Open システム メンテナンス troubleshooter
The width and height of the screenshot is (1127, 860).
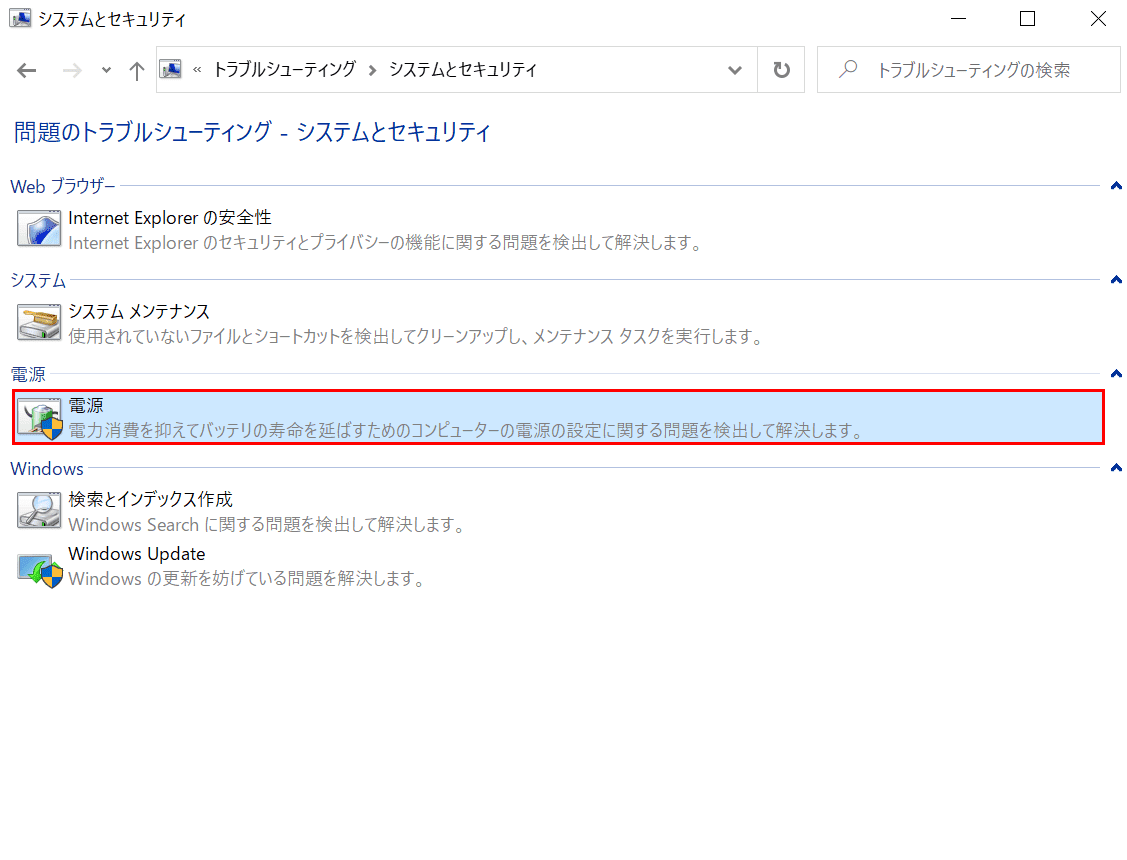pos(139,311)
